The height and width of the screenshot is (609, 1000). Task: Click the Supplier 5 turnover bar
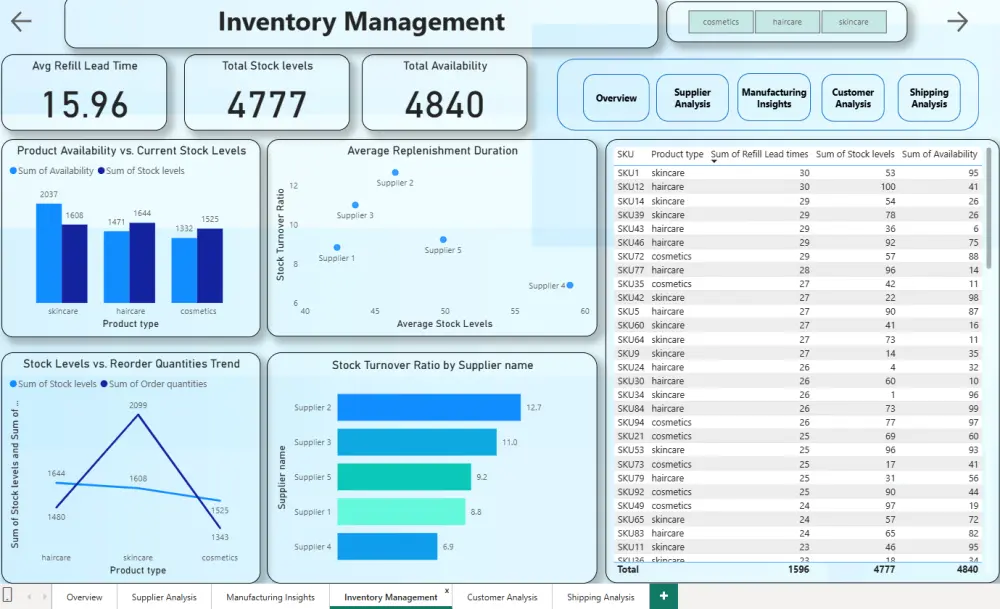(404, 476)
